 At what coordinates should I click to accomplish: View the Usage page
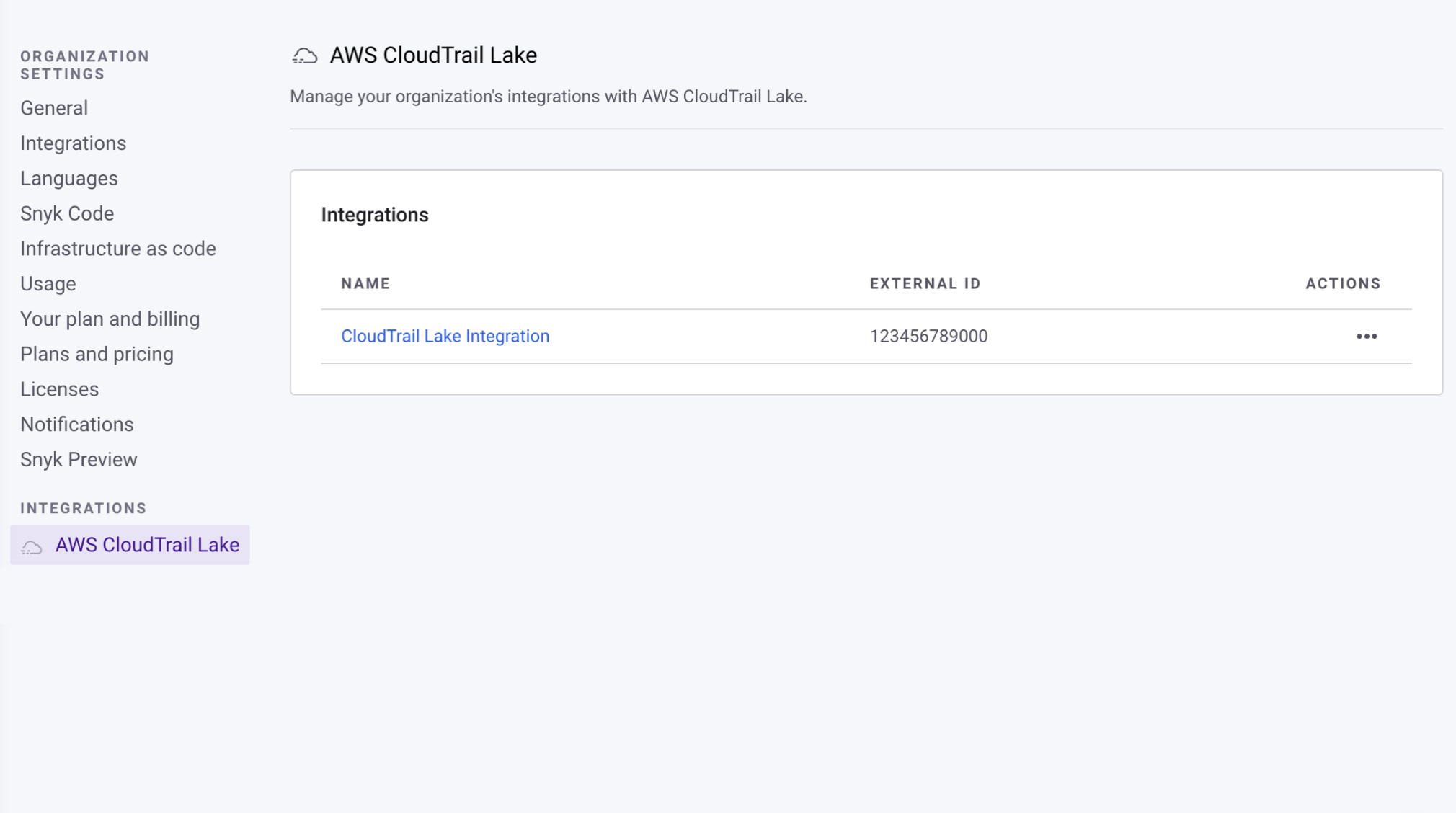[48, 283]
